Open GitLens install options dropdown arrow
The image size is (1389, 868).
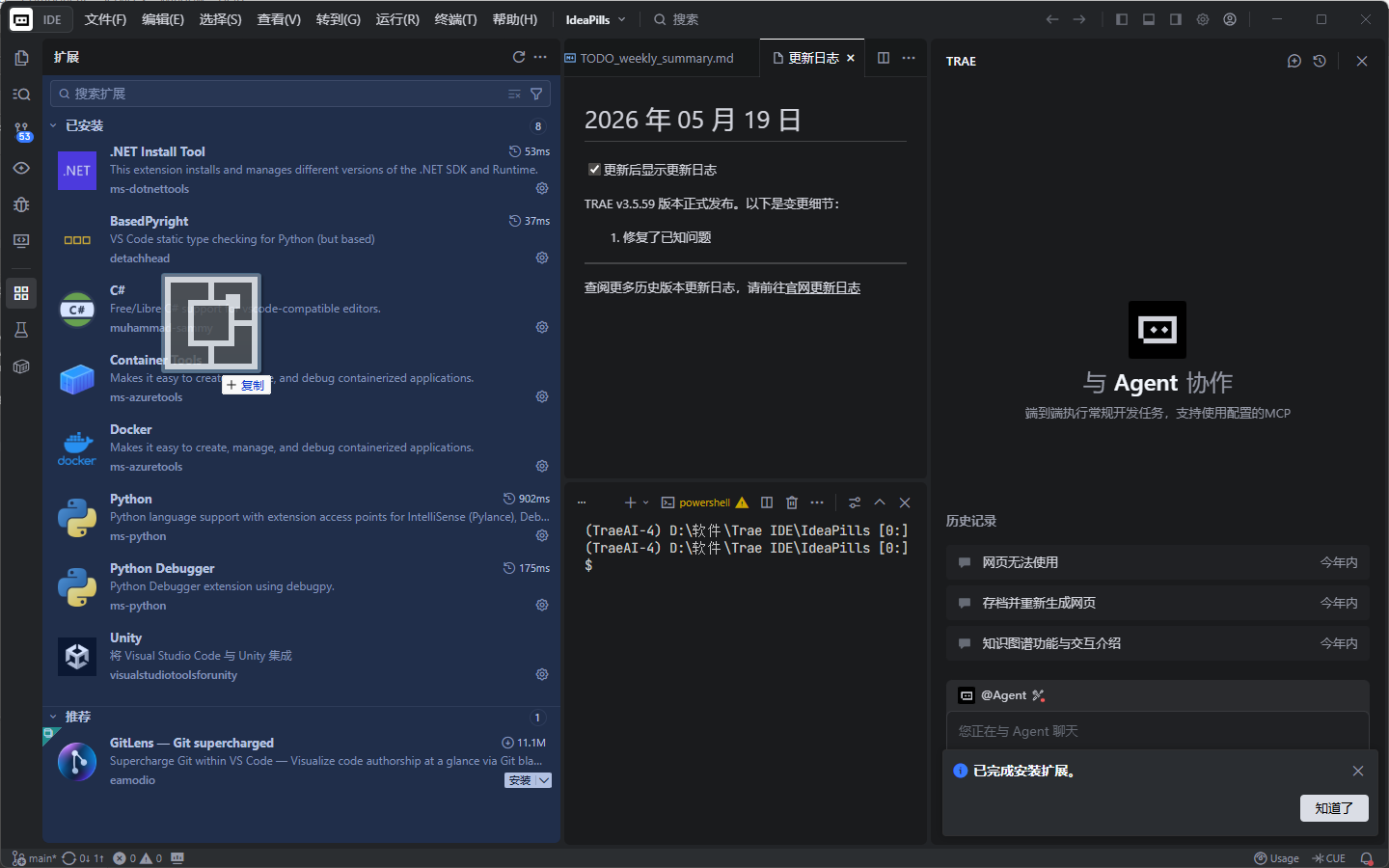point(544,780)
